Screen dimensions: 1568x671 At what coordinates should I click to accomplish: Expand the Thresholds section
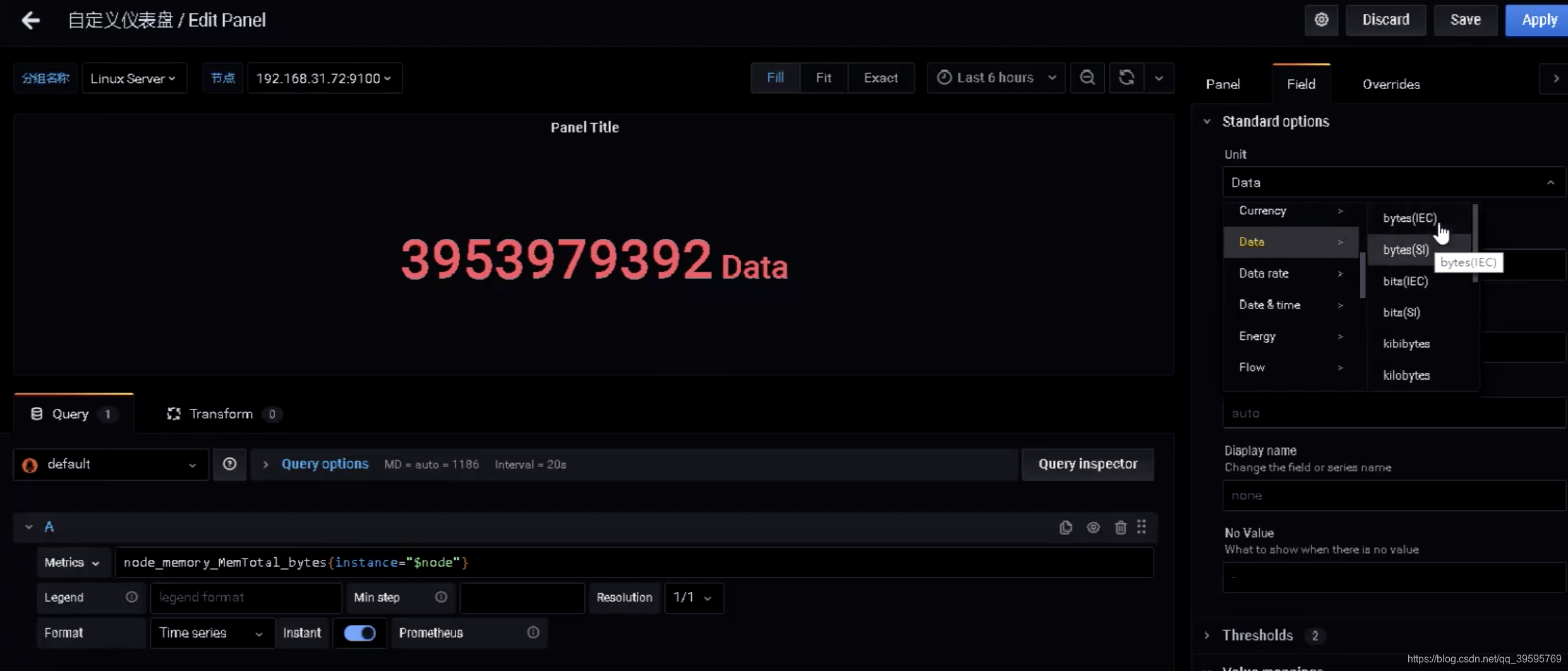[x=1207, y=635]
